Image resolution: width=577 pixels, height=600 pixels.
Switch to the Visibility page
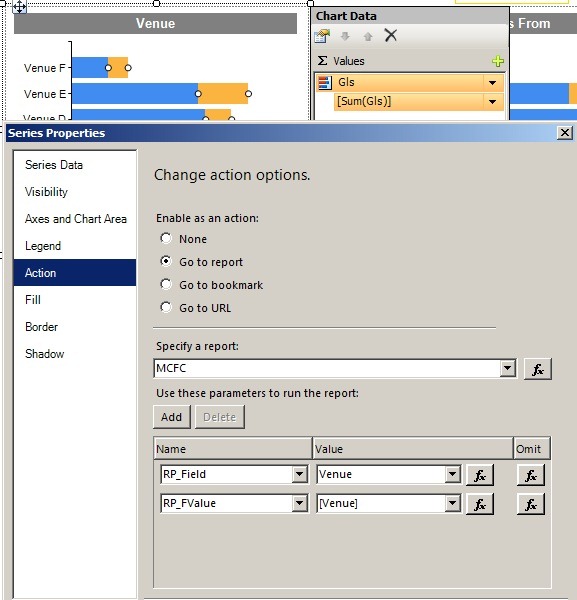(x=75, y=192)
